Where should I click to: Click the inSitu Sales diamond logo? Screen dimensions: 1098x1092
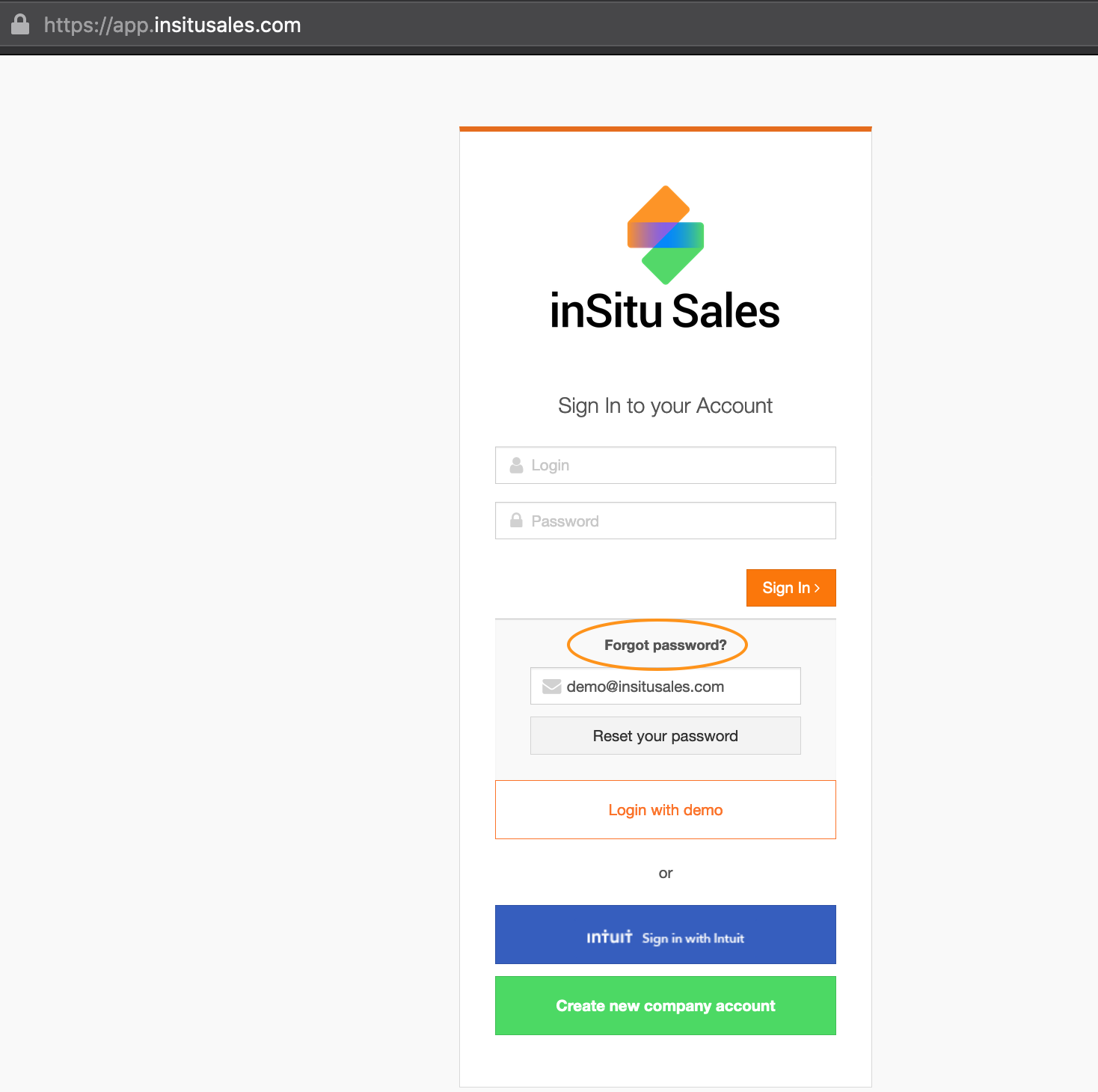[666, 235]
